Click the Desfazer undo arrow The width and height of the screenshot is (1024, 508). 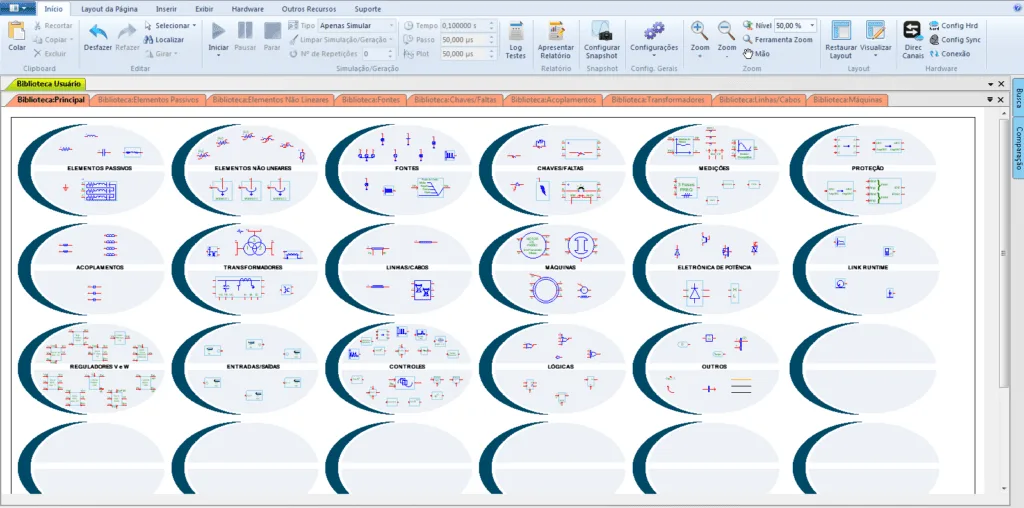98,31
